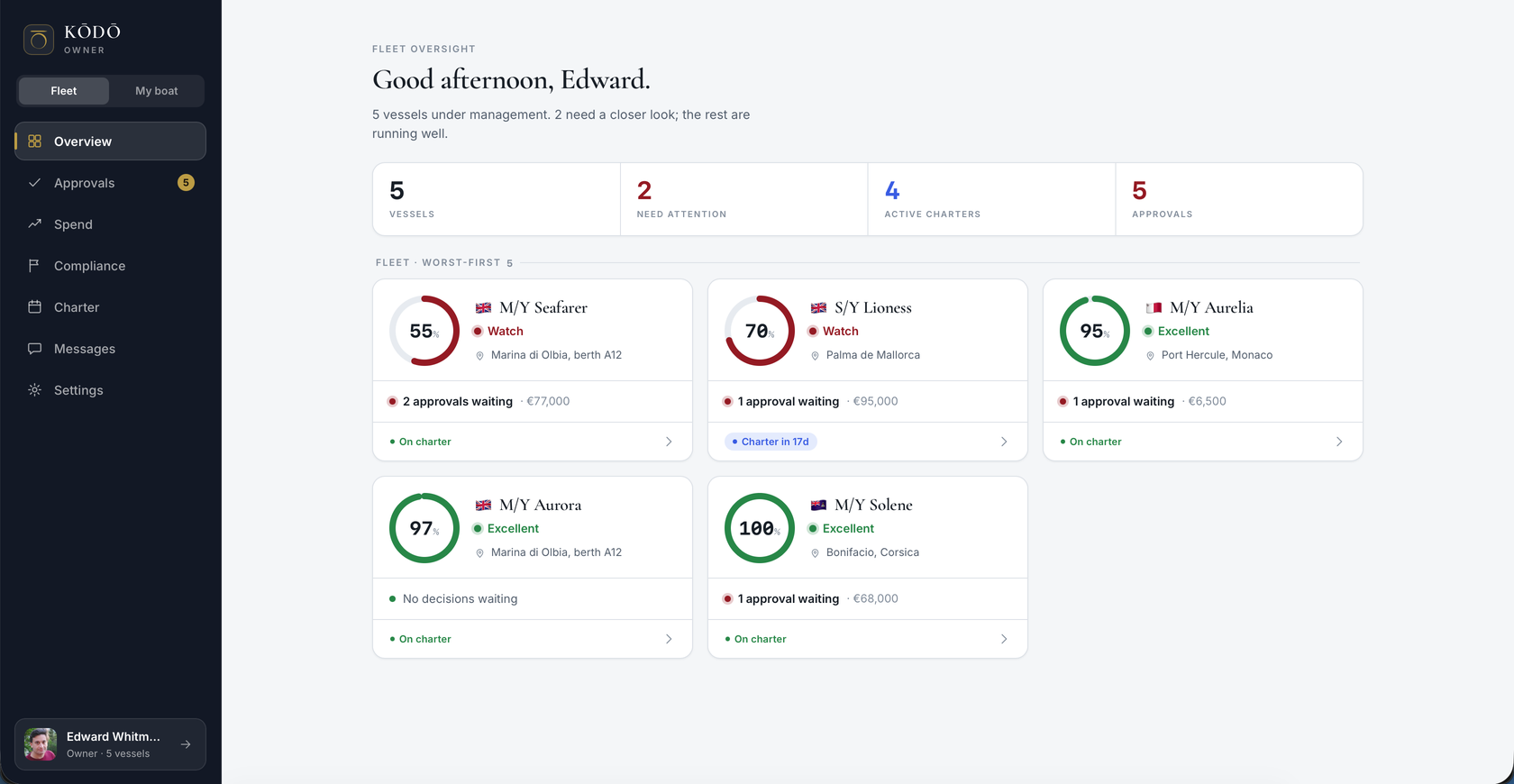Click the Settings gear icon
Screen dimensions: 1514x784
(35, 390)
